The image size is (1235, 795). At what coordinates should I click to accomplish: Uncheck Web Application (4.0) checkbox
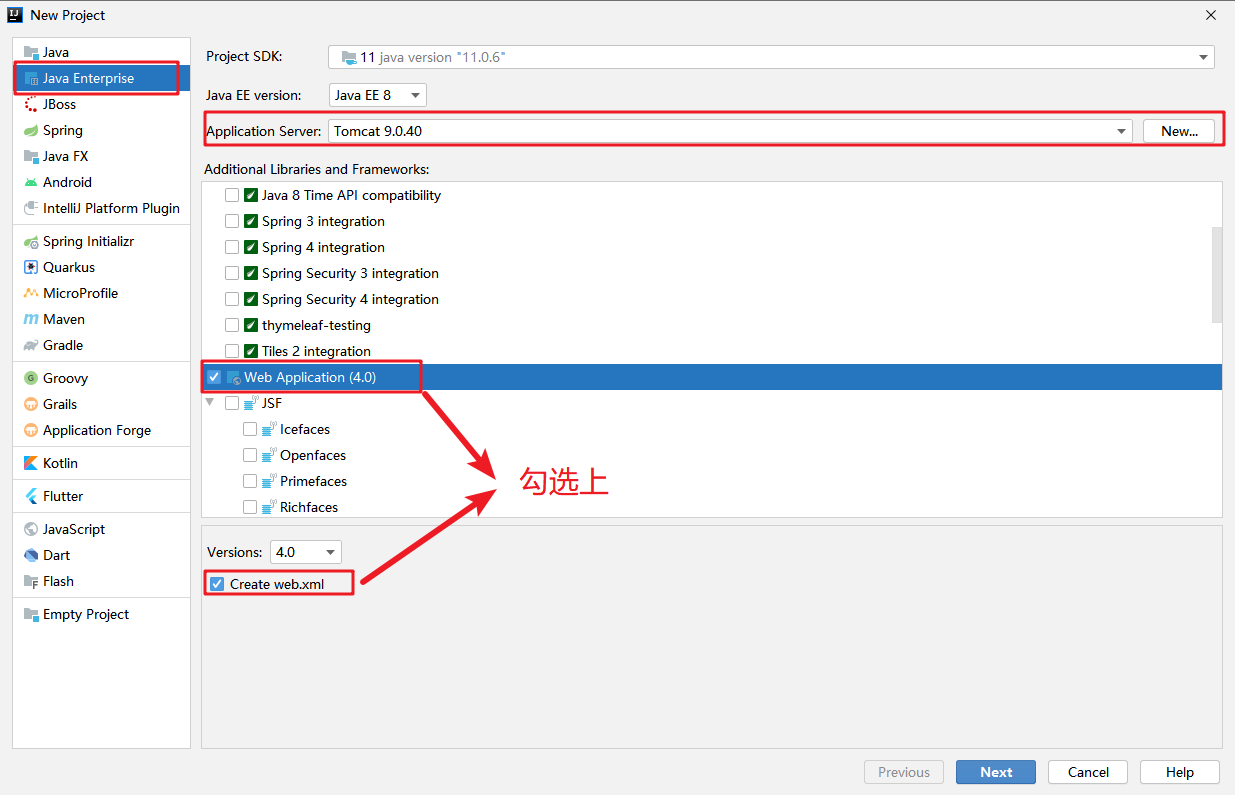coord(214,377)
